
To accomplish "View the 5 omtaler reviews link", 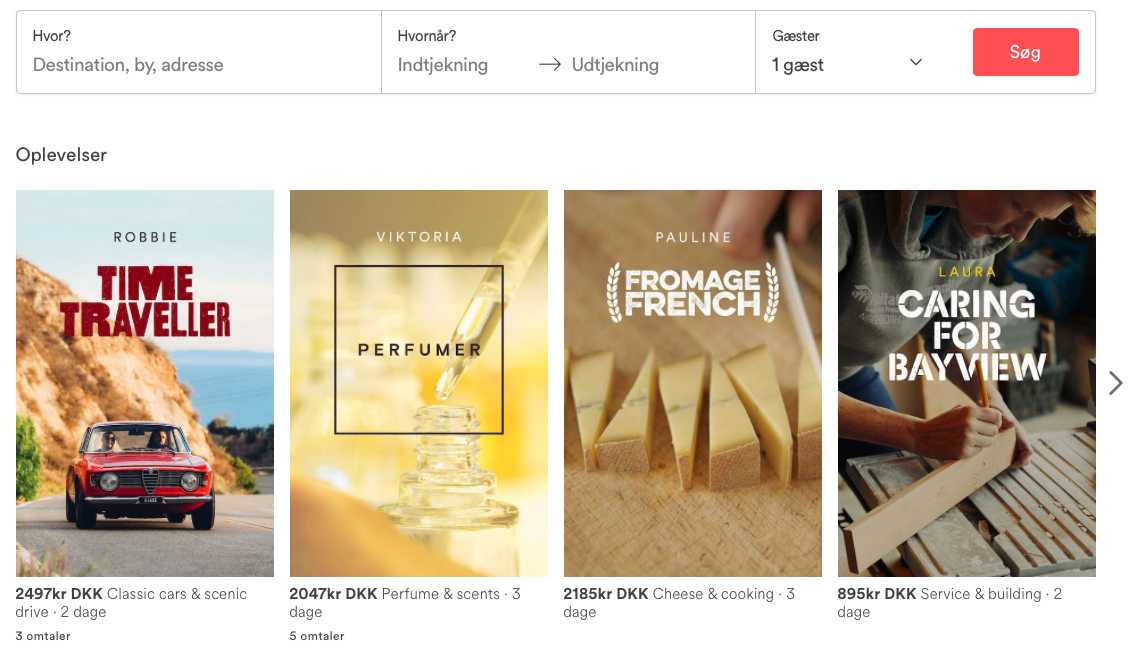I will point(317,636).
